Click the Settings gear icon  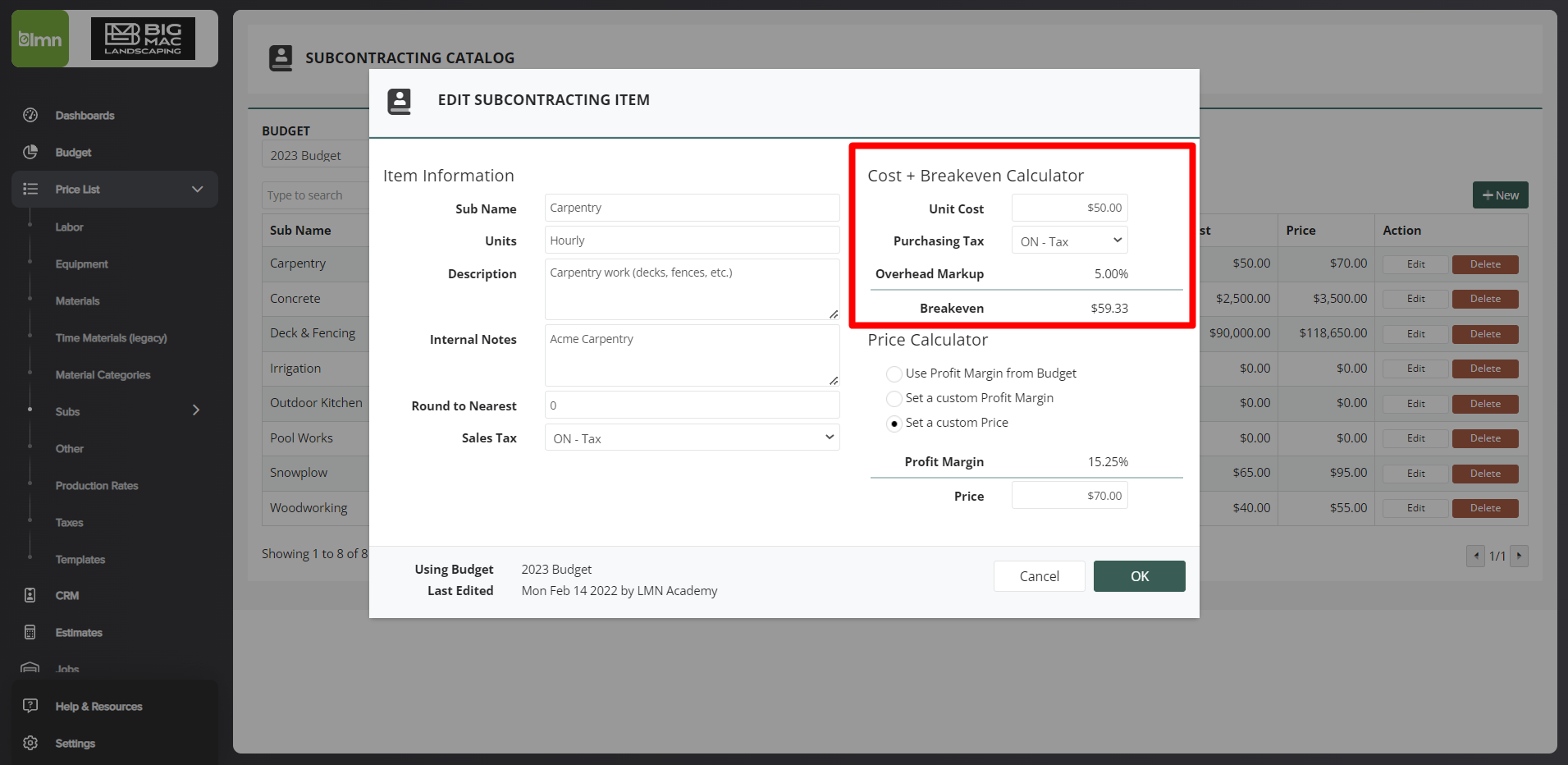[x=30, y=743]
